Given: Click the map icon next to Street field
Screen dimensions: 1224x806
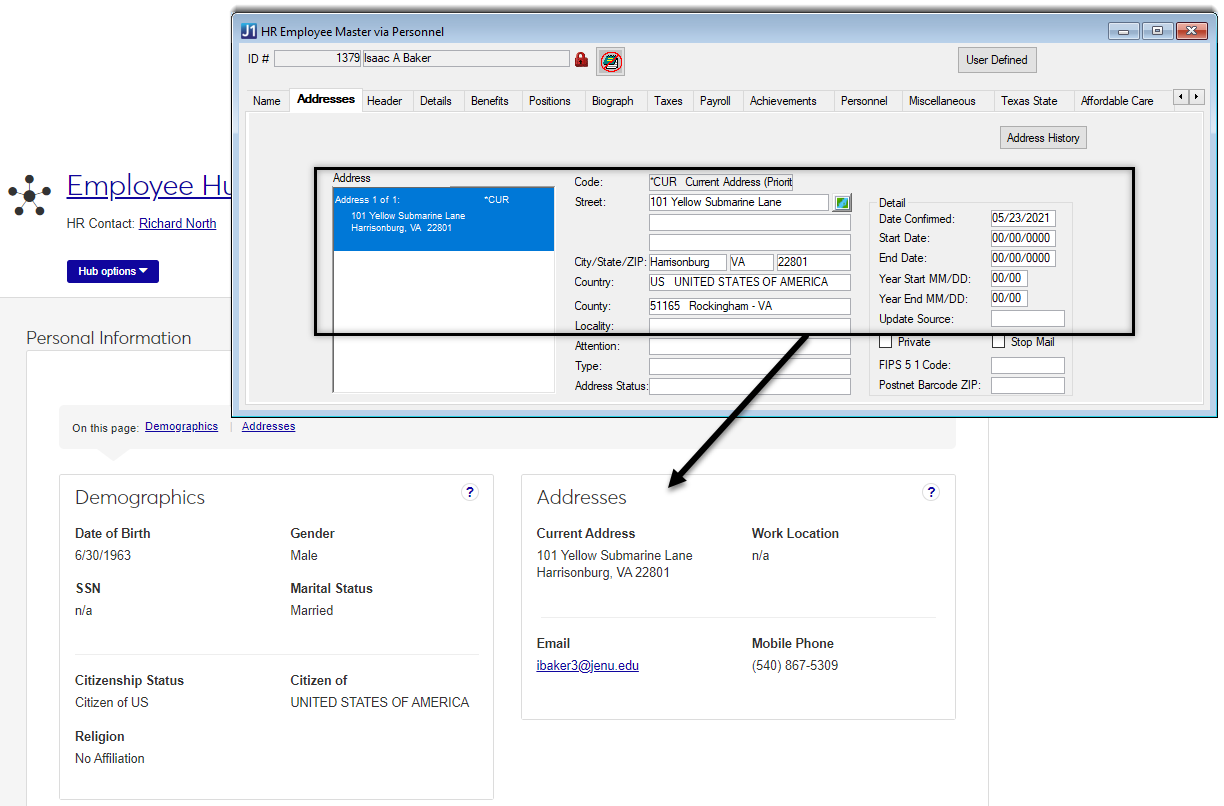Looking at the screenshot, I should click(x=842, y=203).
